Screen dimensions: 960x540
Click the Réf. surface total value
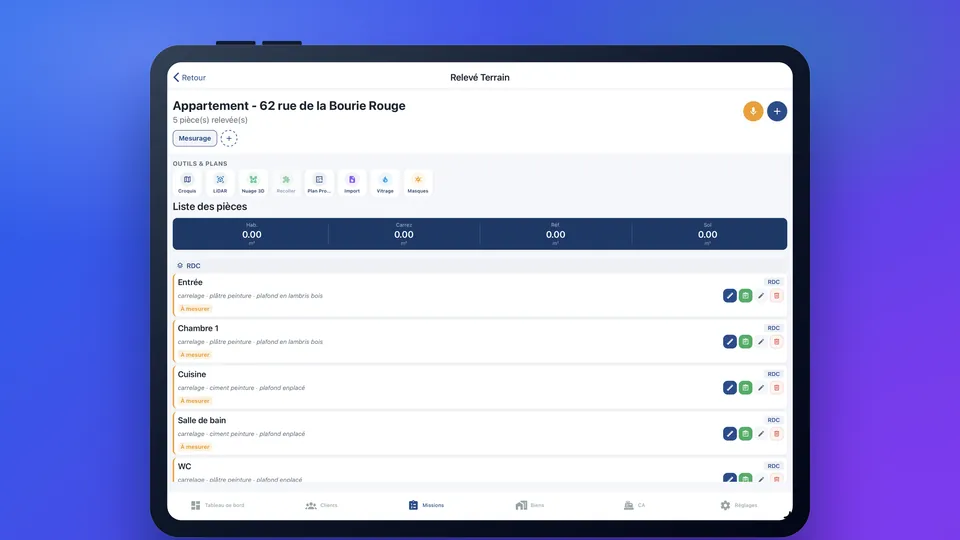pyautogui.click(x=555, y=234)
